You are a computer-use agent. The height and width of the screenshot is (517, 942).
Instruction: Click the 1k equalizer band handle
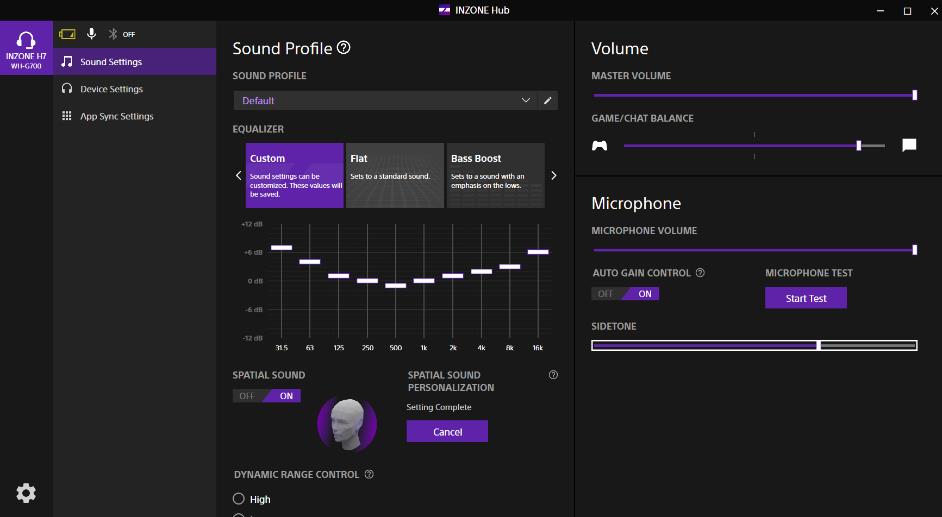(x=424, y=280)
